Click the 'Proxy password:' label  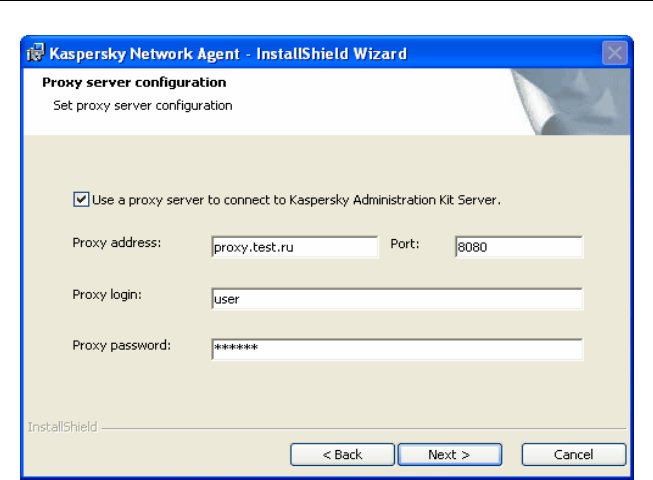click(122, 345)
